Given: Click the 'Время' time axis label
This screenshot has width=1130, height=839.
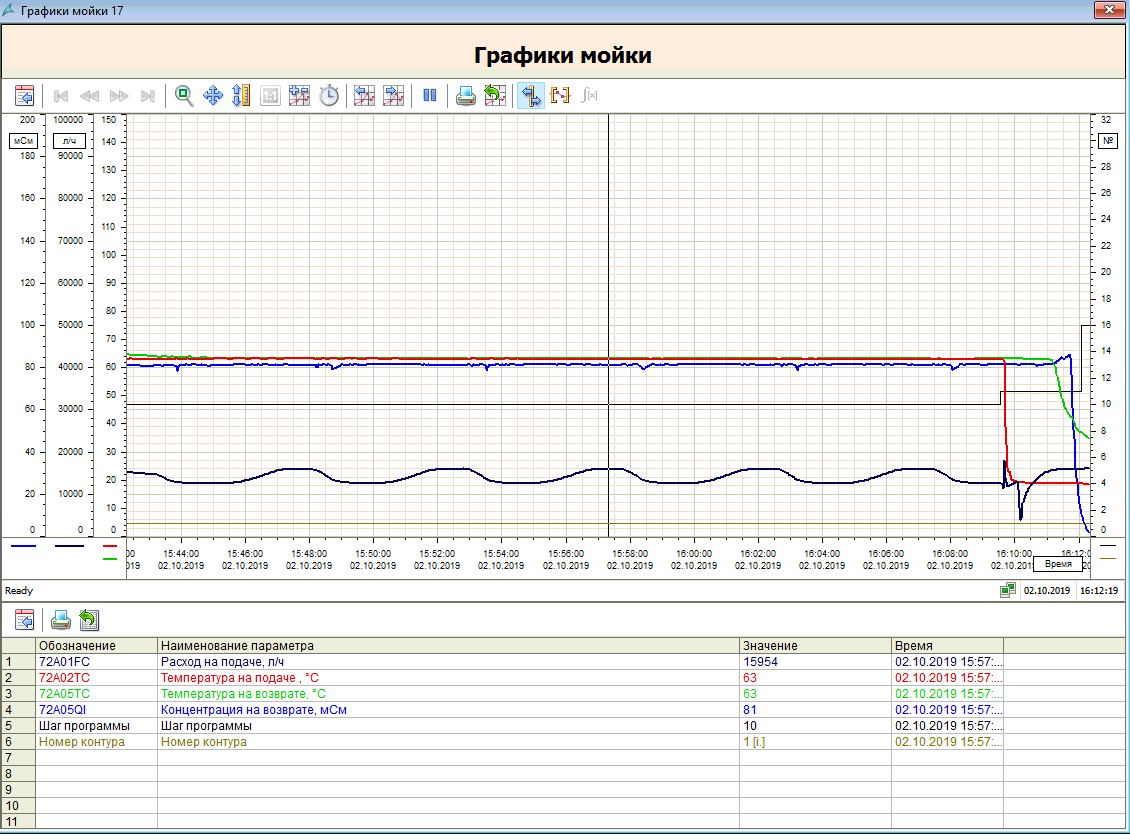Looking at the screenshot, I should tap(1057, 565).
